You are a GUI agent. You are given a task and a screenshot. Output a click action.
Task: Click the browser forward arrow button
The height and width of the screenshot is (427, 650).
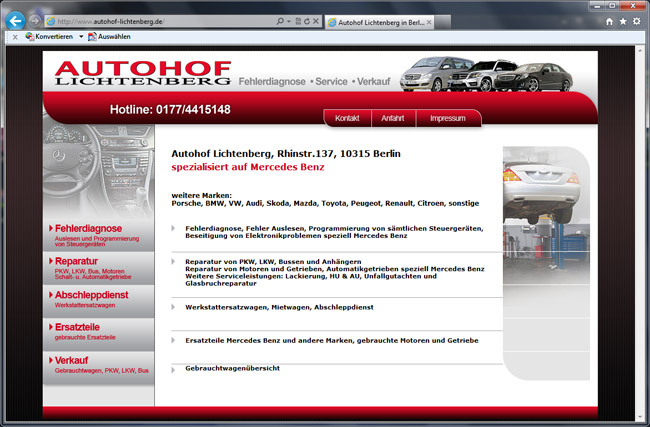pyautogui.click(x=35, y=21)
